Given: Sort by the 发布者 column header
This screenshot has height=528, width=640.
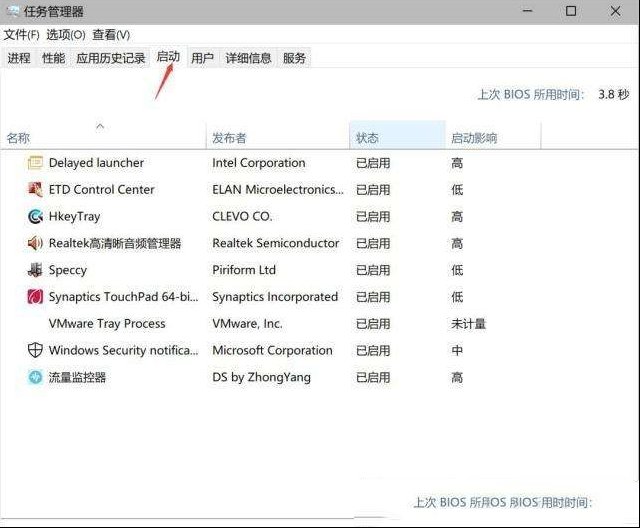Looking at the screenshot, I should tap(229, 138).
